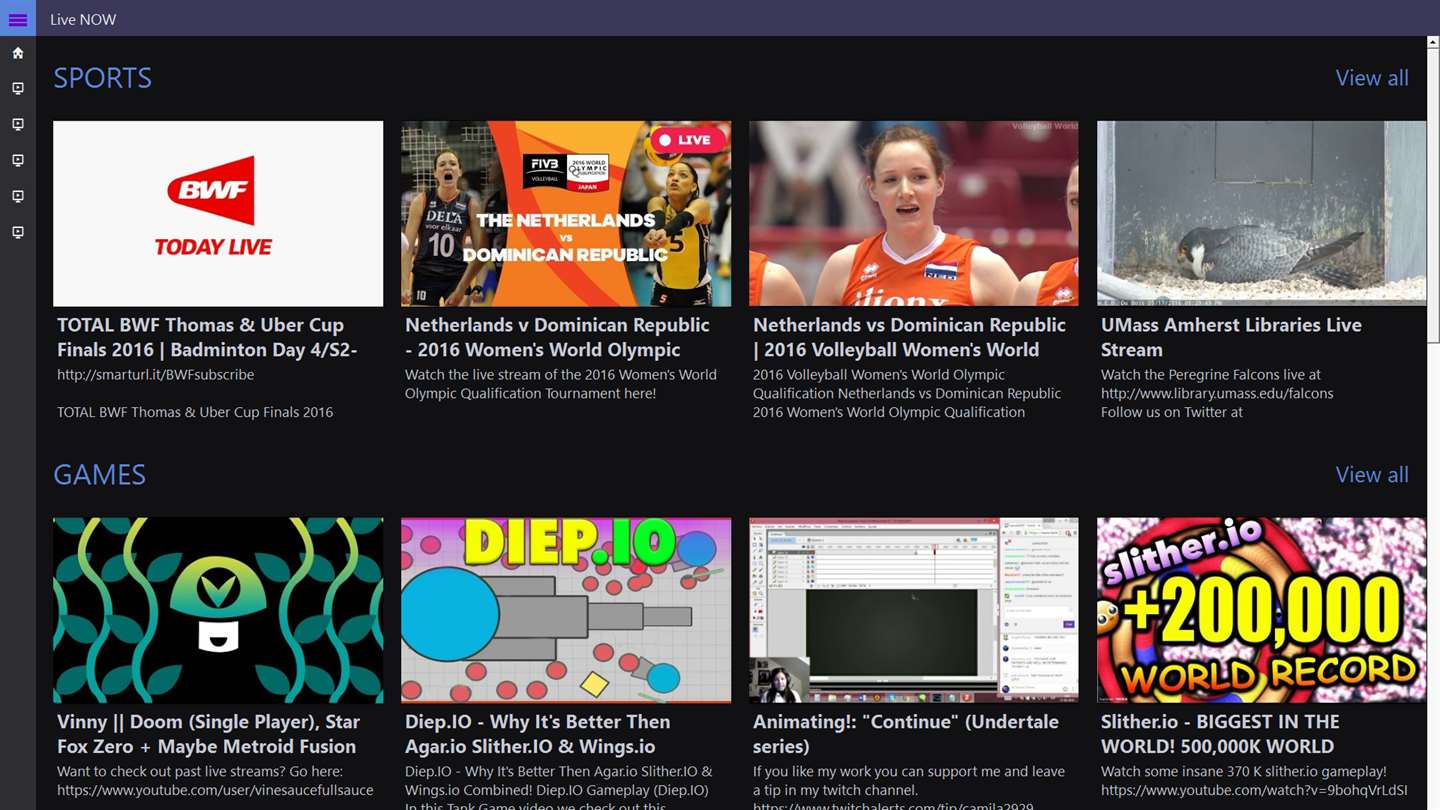Click the SPORTS section heading
The width and height of the screenshot is (1440, 810).
pos(103,78)
